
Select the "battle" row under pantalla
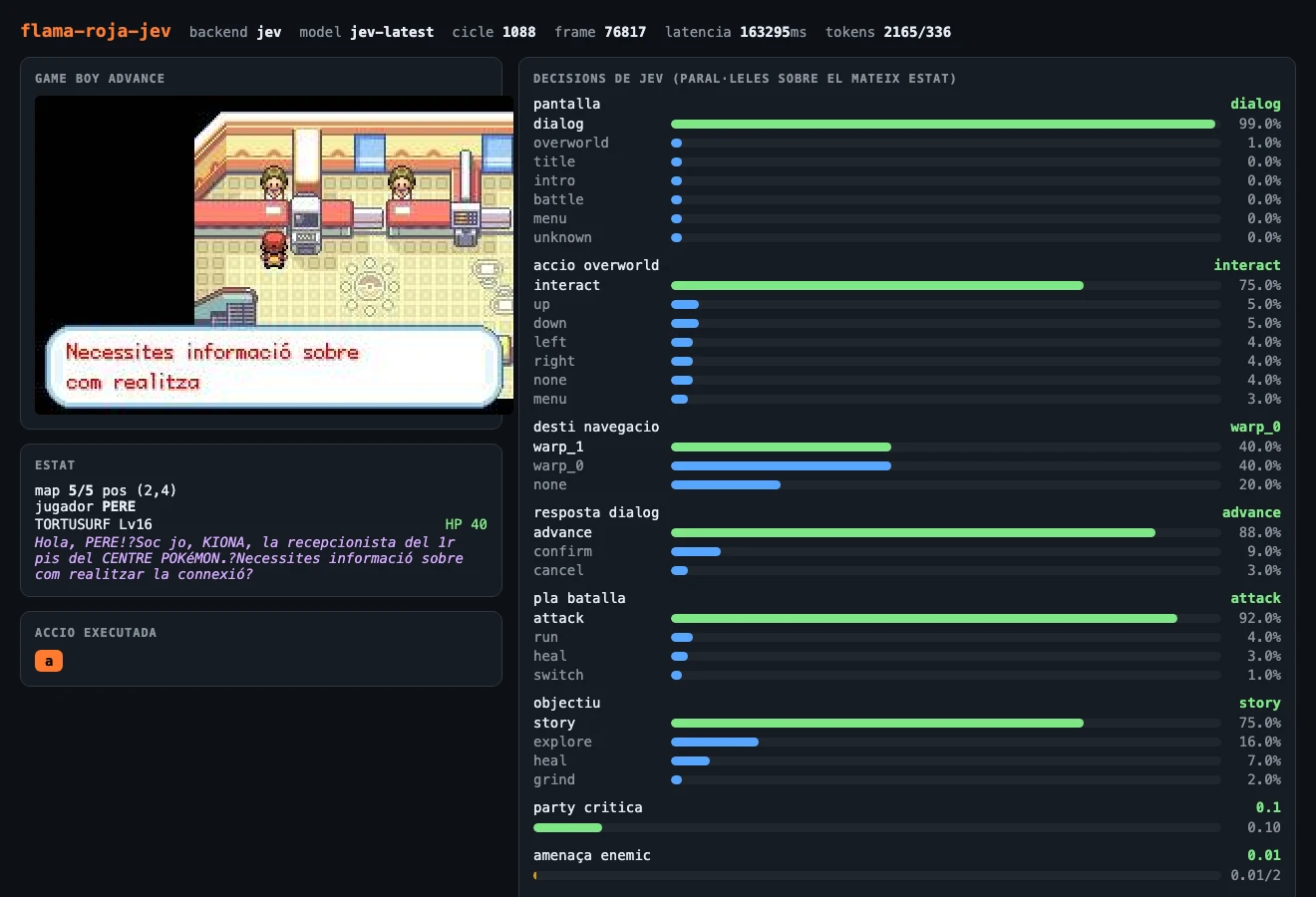pyautogui.click(x=907, y=199)
